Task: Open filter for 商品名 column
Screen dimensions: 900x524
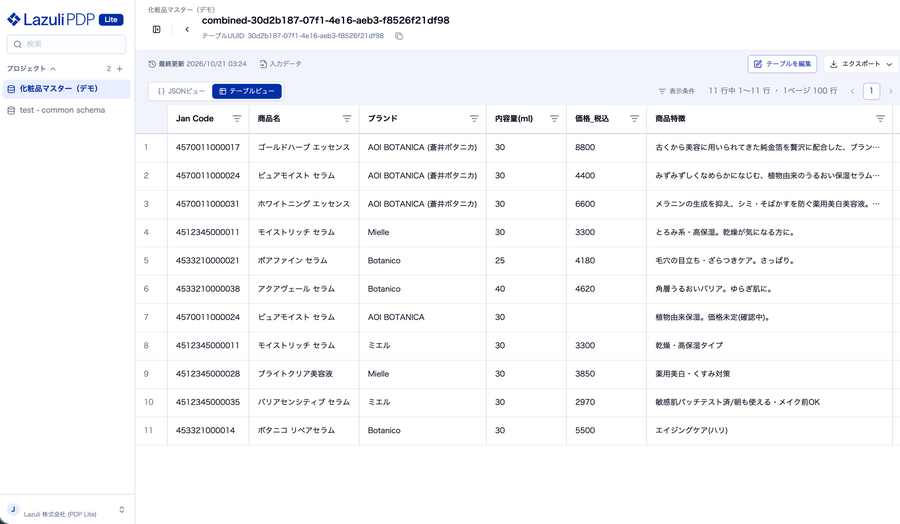Action: [347, 118]
